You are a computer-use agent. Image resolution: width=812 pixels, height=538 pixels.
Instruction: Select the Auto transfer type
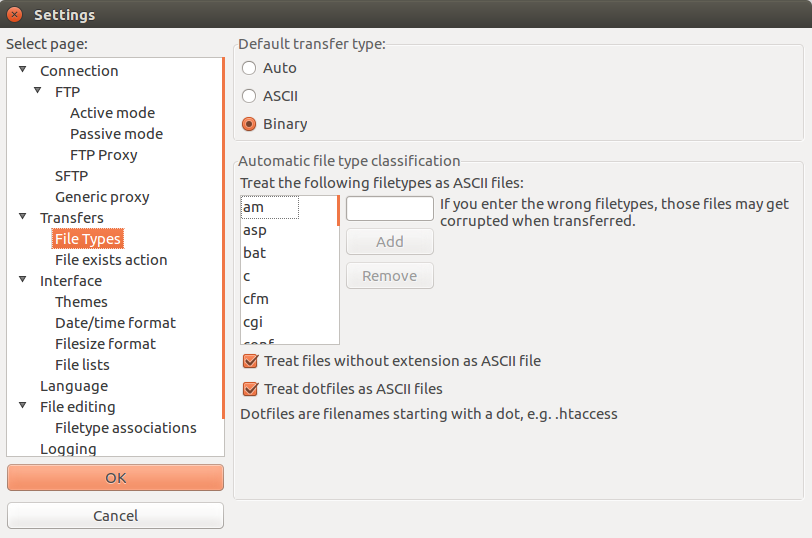click(249, 68)
